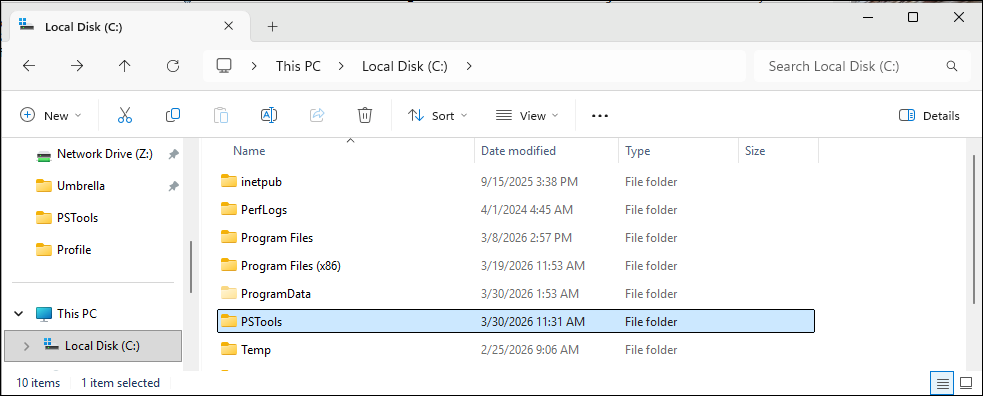Click the Copy icon in toolbar

click(173, 115)
